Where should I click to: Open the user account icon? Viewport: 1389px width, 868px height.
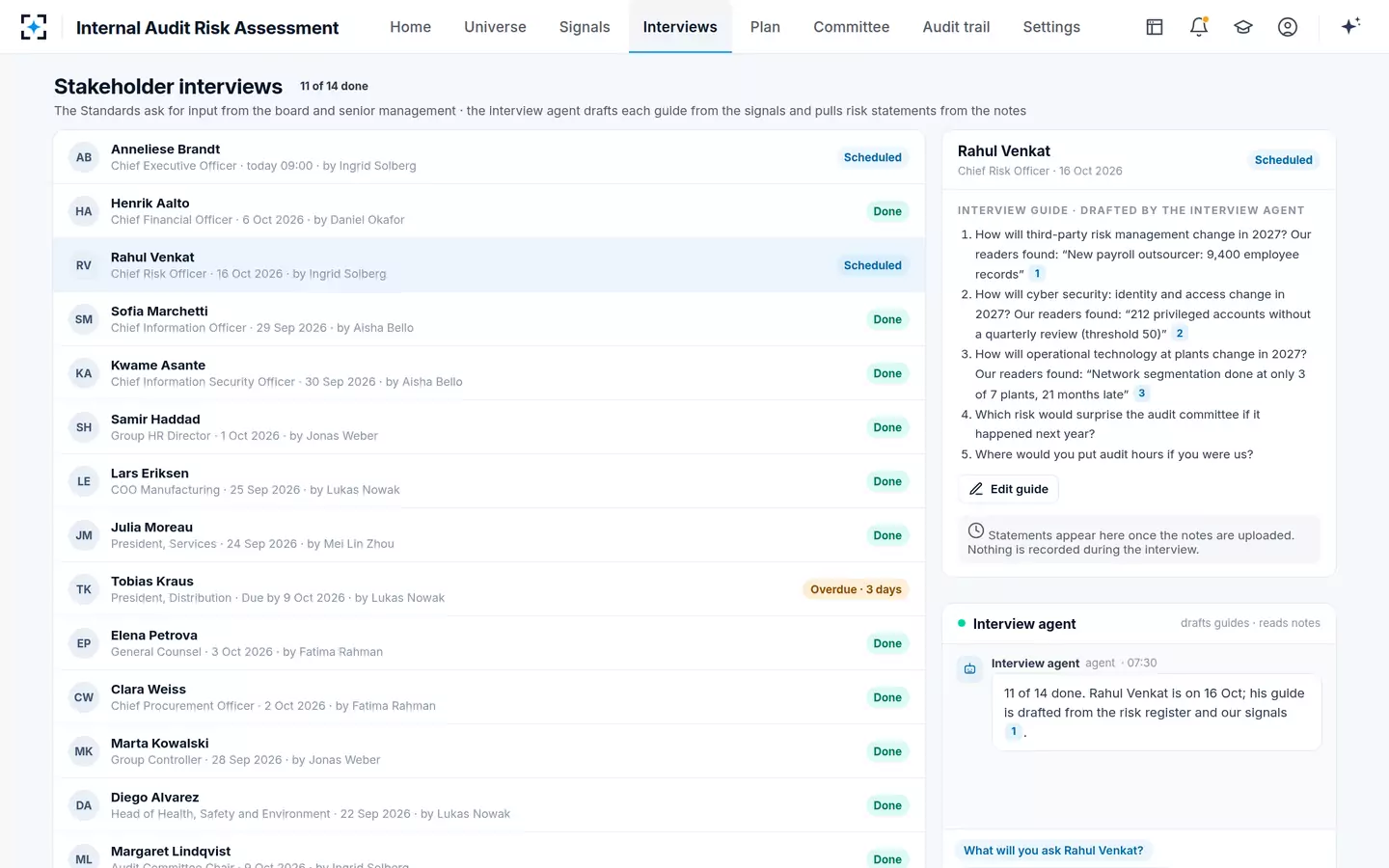coord(1288,27)
